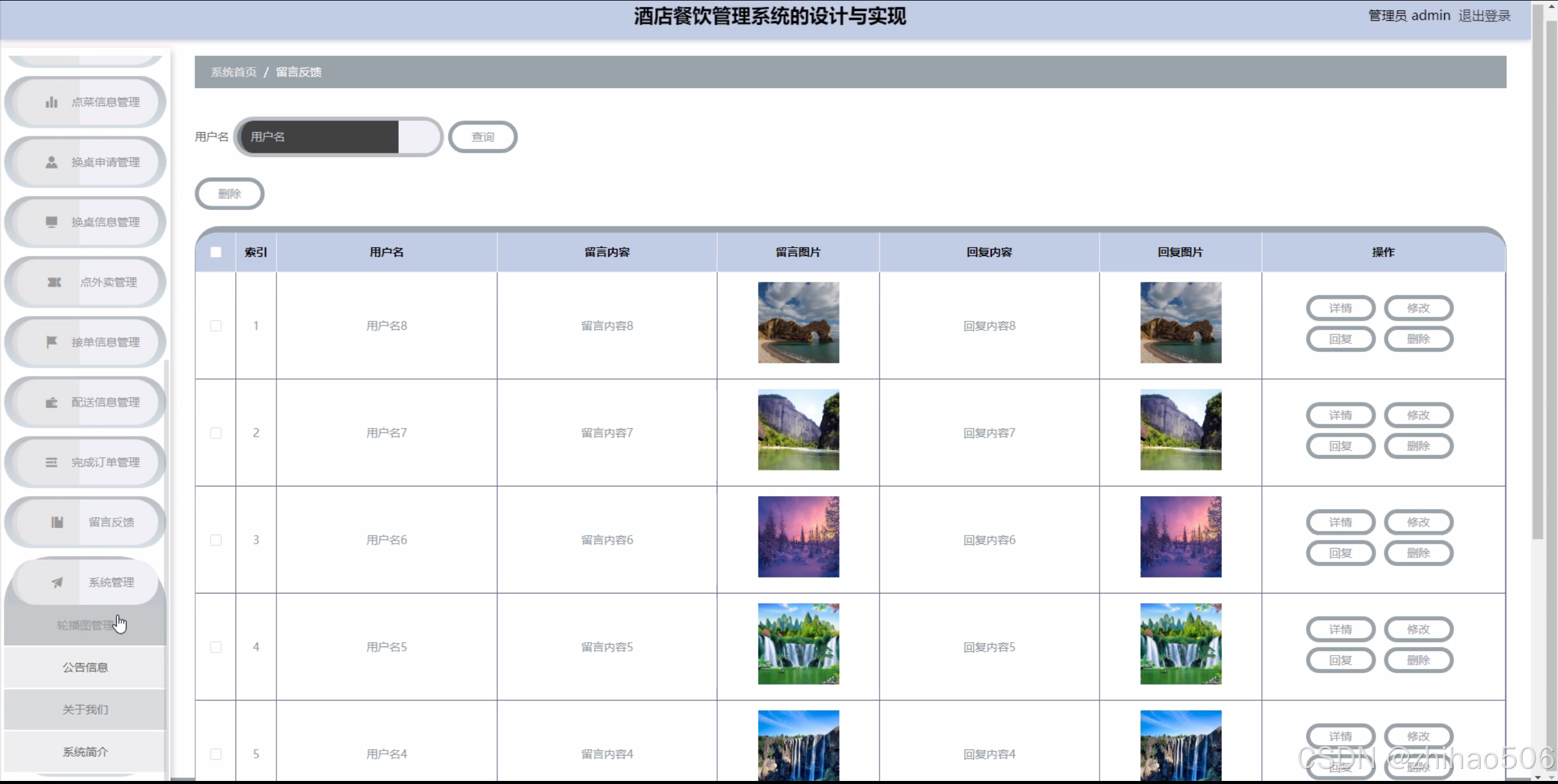Click the person icon for 换桌申请管理
Screen dimensions: 1558x784
[x=52, y=163]
